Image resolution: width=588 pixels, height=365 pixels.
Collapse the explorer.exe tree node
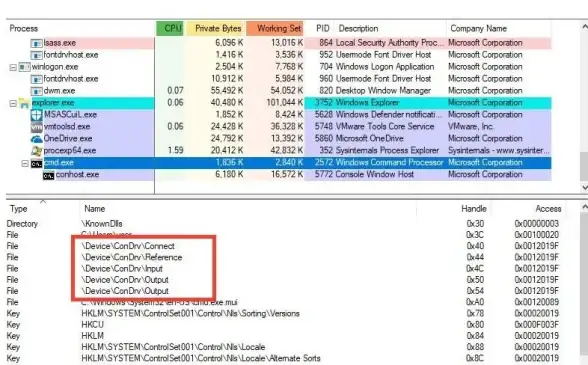[12, 103]
